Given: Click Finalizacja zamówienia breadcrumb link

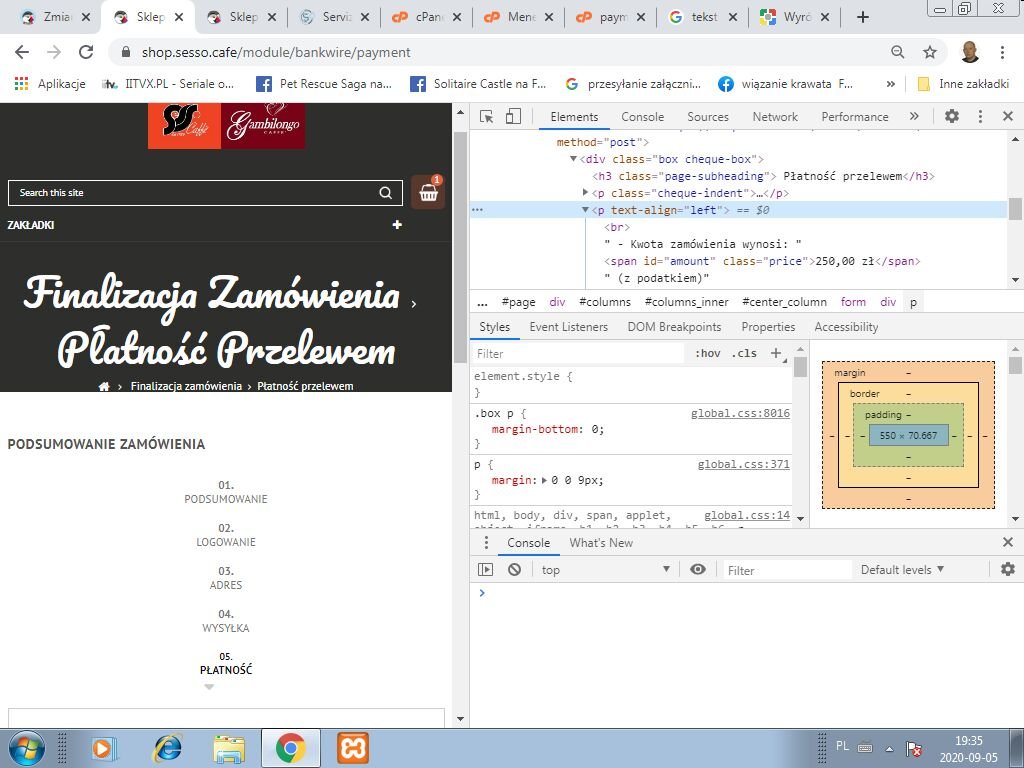Looking at the screenshot, I should (x=186, y=386).
